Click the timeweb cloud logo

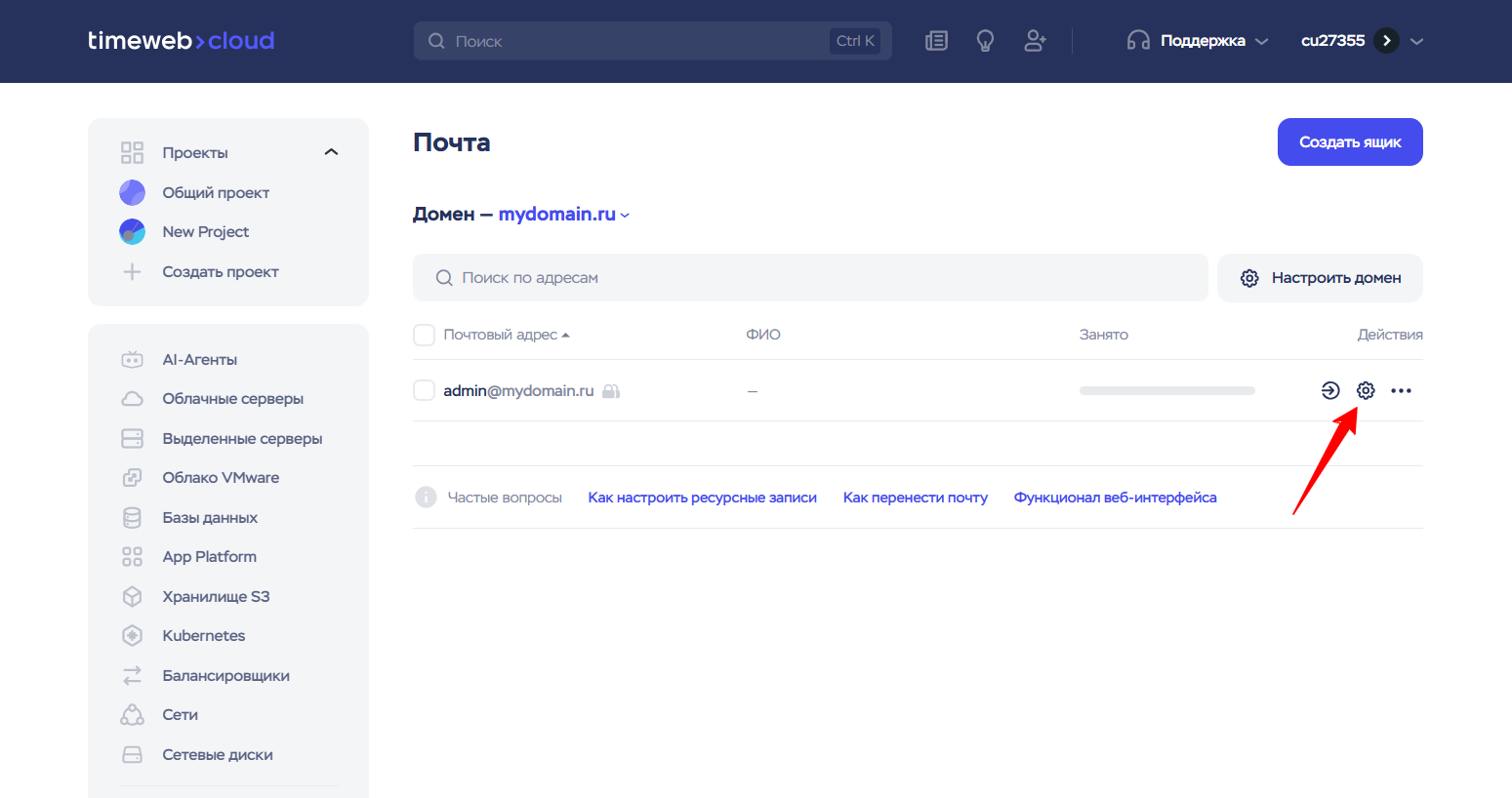(182, 41)
